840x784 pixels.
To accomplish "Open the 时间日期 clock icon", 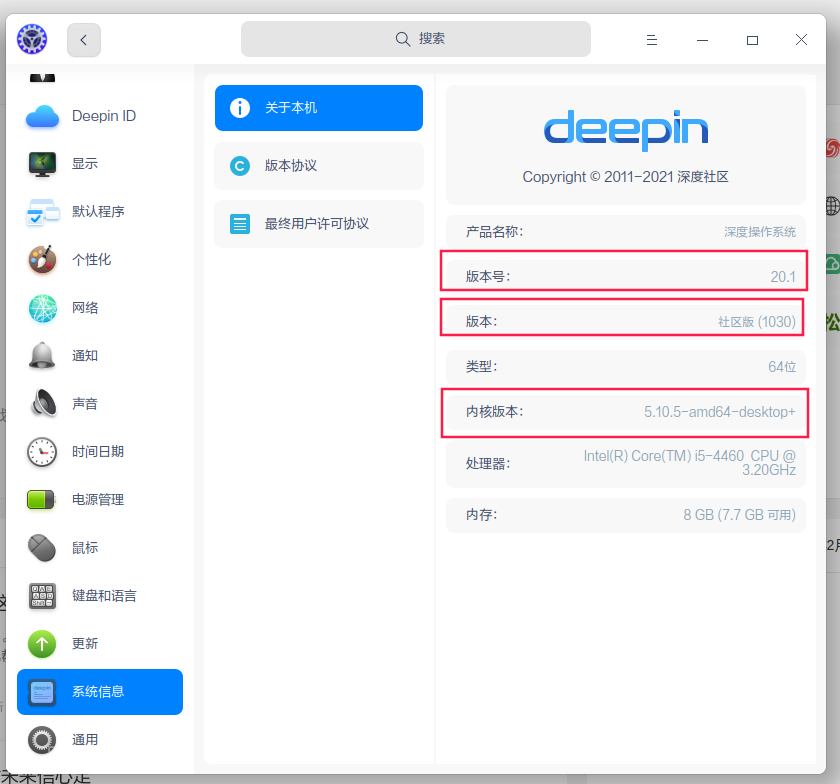I will (x=42, y=452).
